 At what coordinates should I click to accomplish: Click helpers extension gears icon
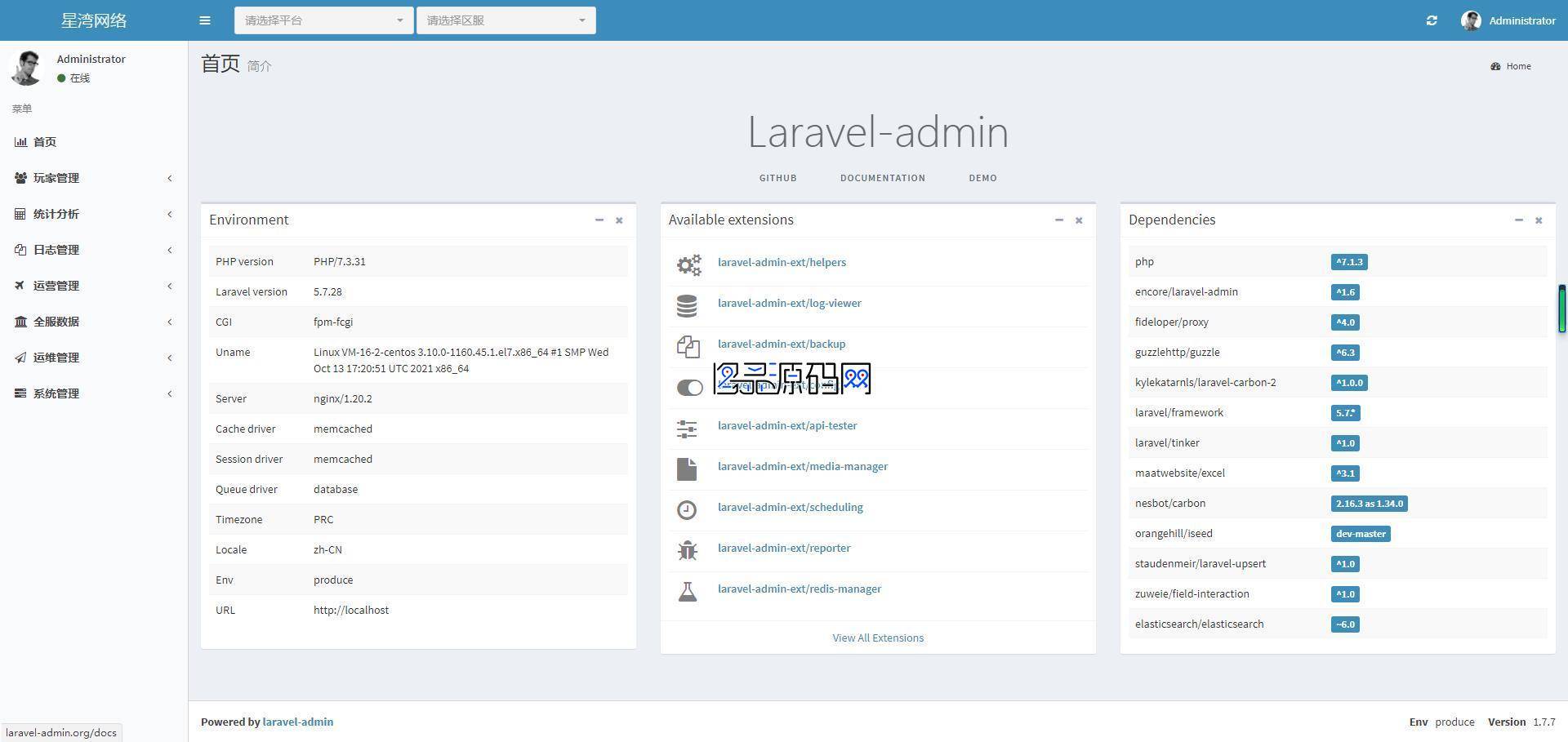[688, 264]
